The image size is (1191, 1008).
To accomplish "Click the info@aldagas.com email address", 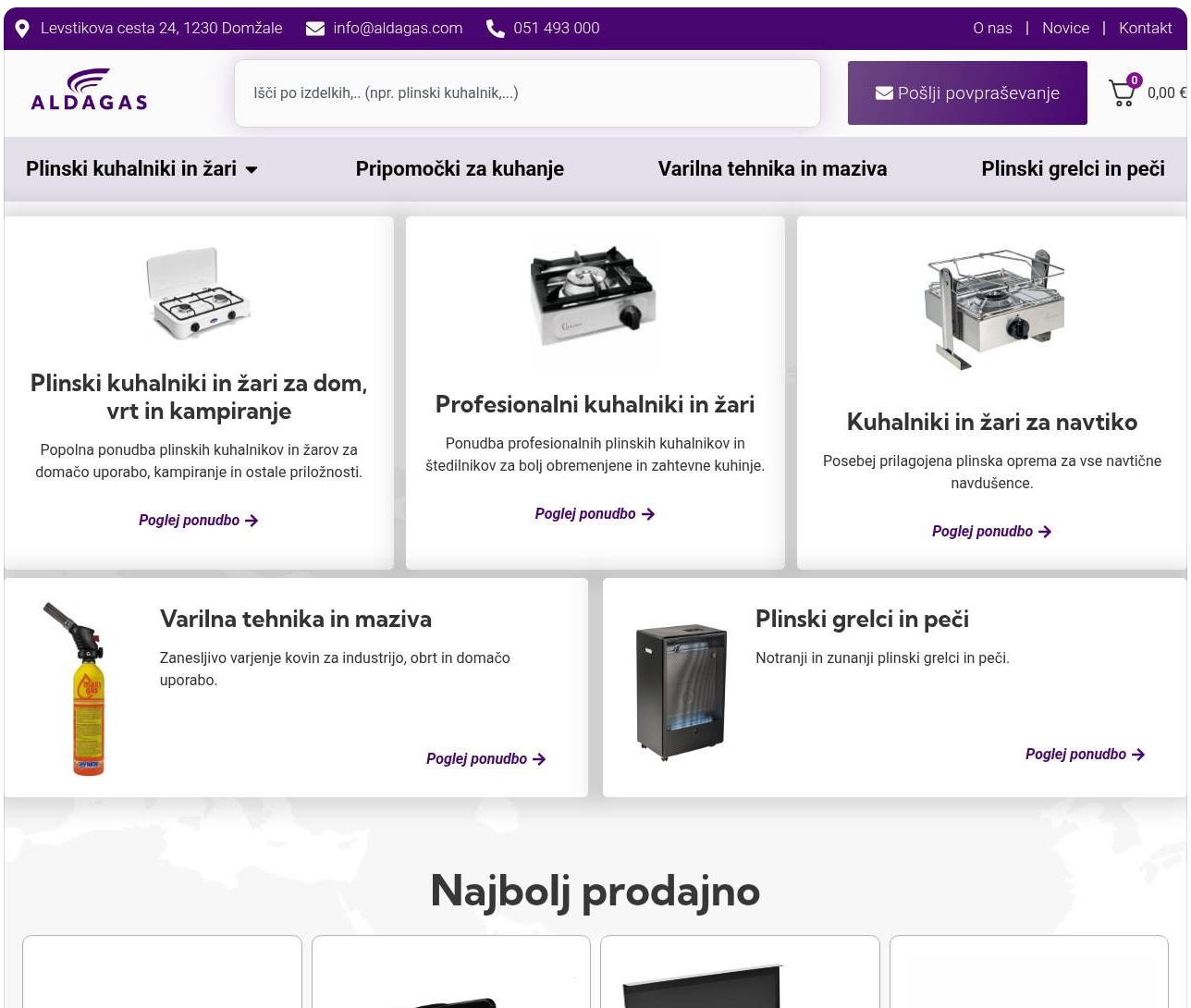I will [x=398, y=29].
